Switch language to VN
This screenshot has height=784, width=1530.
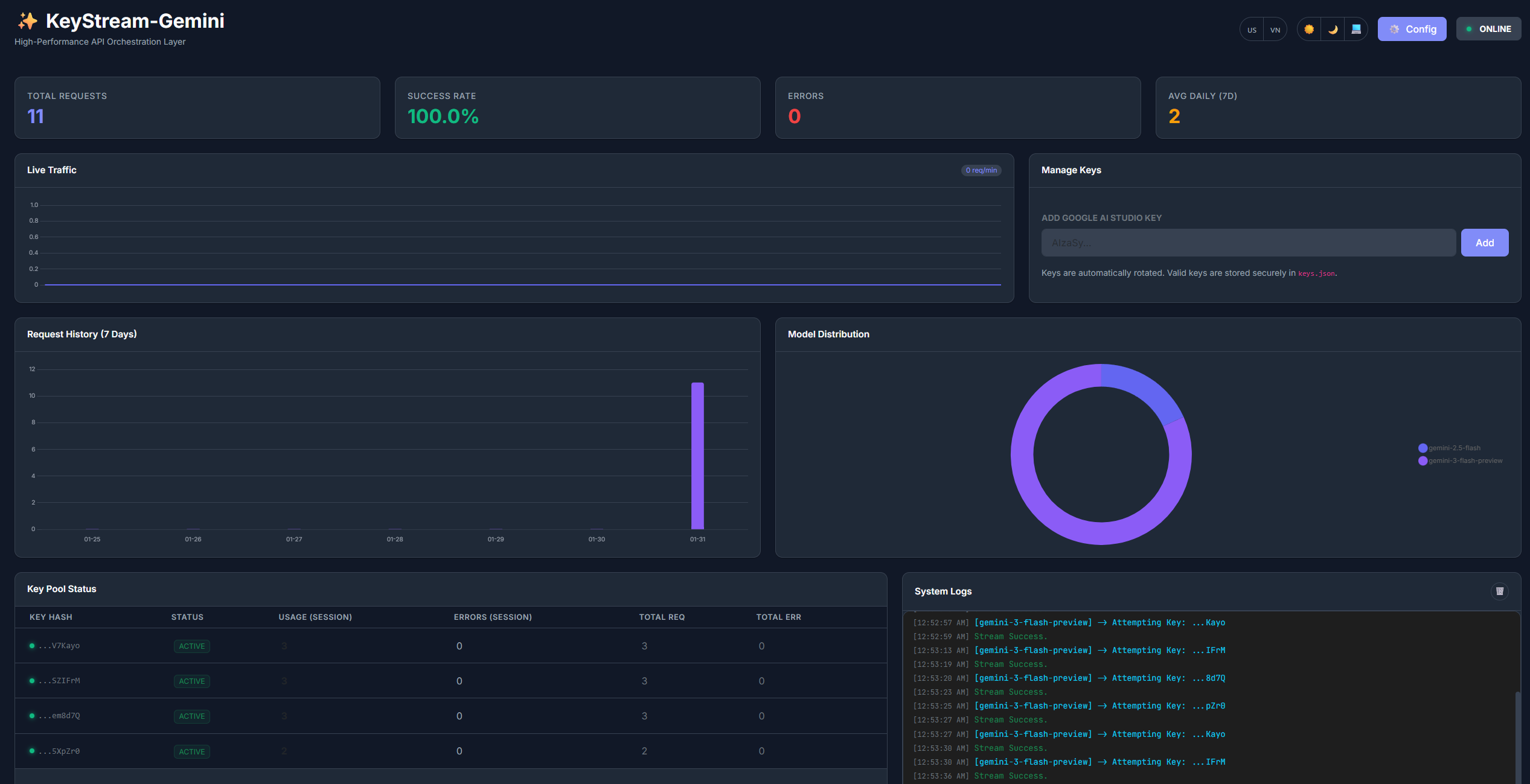(1275, 30)
